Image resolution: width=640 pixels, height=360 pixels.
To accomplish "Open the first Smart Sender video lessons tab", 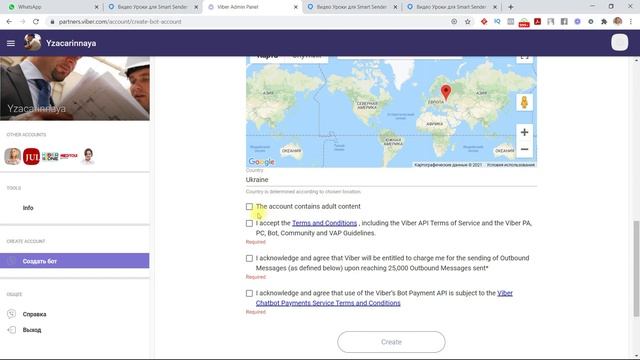I will click(153, 7).
